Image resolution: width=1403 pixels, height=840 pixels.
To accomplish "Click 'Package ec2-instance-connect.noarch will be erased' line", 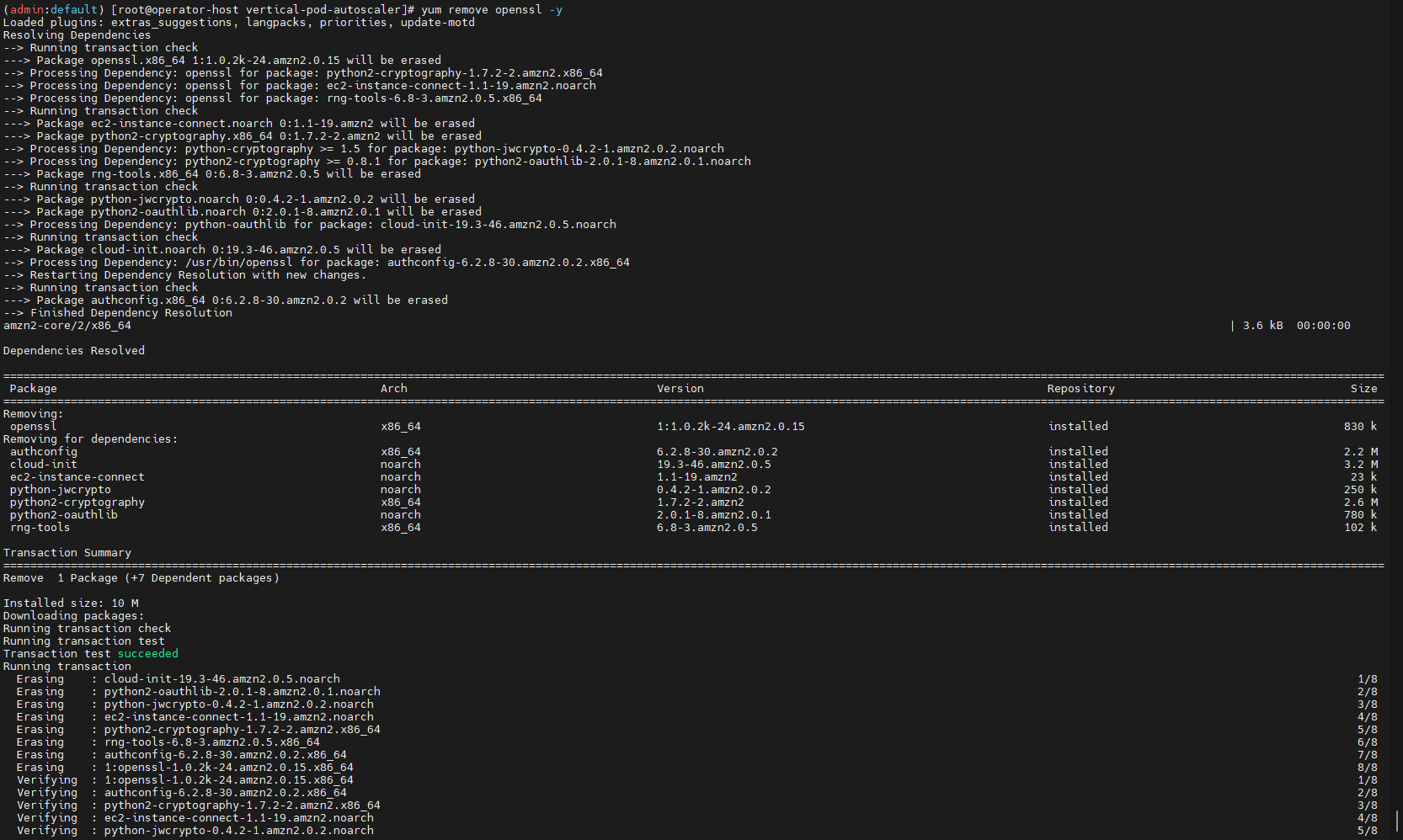I will tap(239, 124).
